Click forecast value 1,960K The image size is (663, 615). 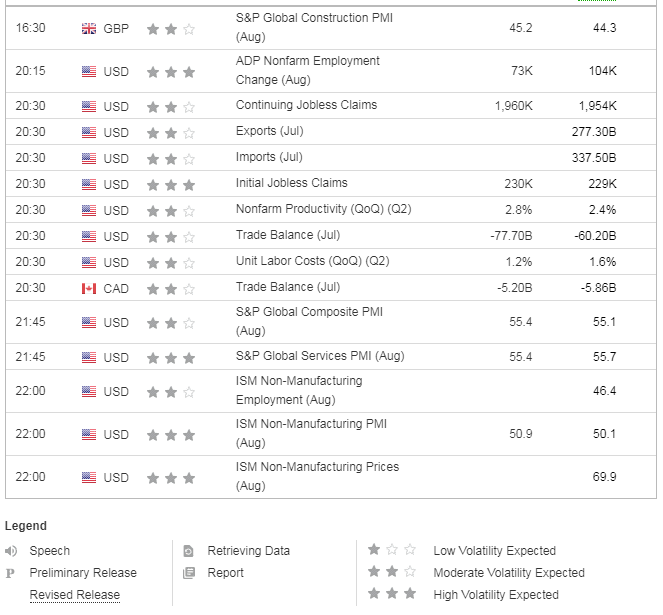pyautogui.click(x=514, y=106)
